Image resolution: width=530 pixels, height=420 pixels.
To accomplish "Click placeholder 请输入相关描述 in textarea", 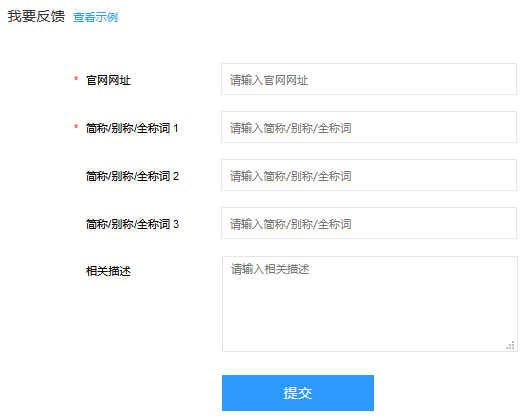I will tap(270, 269).
